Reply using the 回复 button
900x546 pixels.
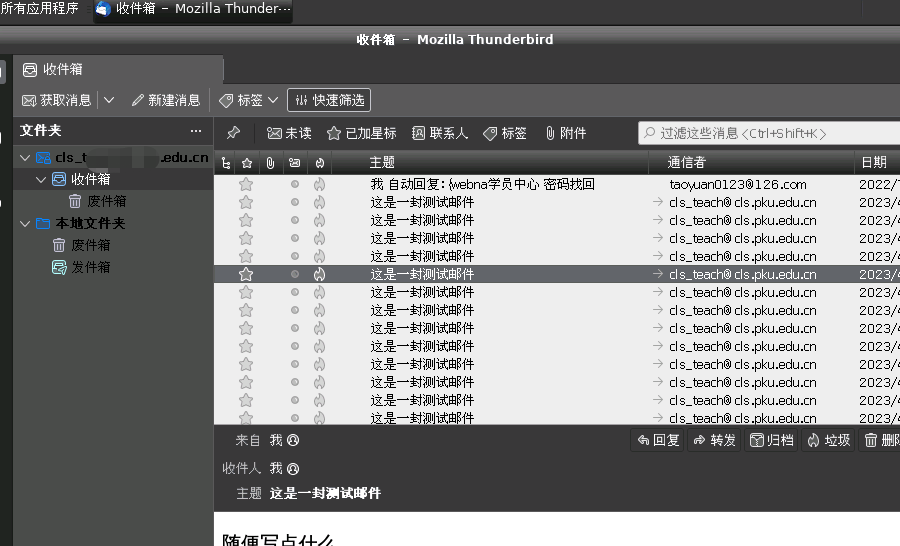(x=658, y=440)
